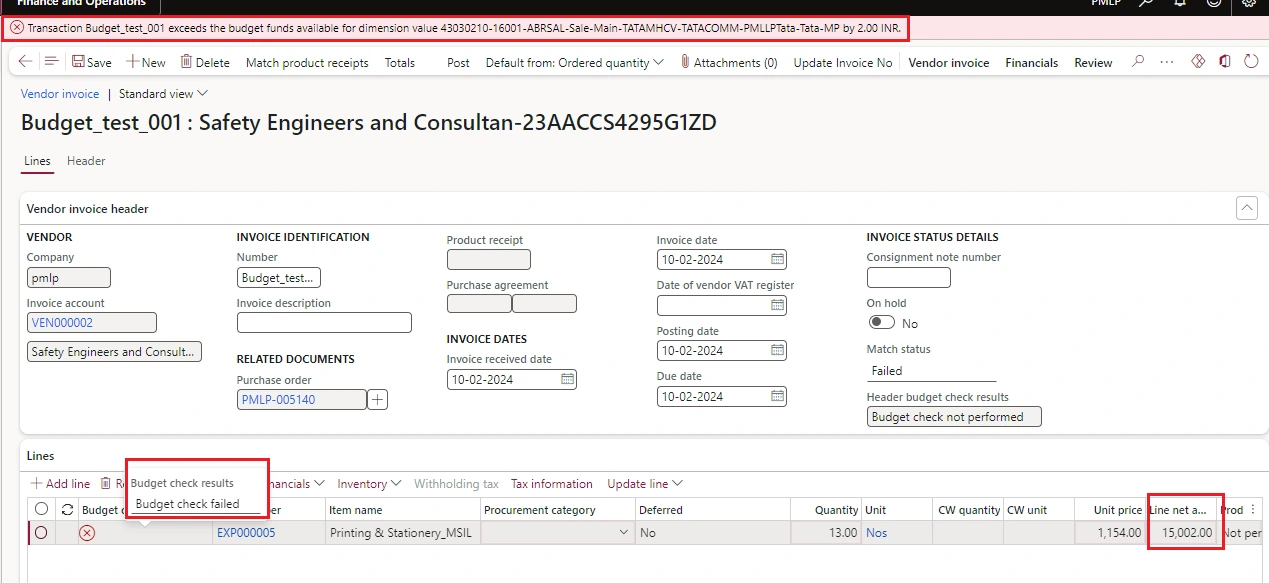Open the navigation list icon beside Save
The height and width of the screenshot is (583, 1269).
coord(52,62)
